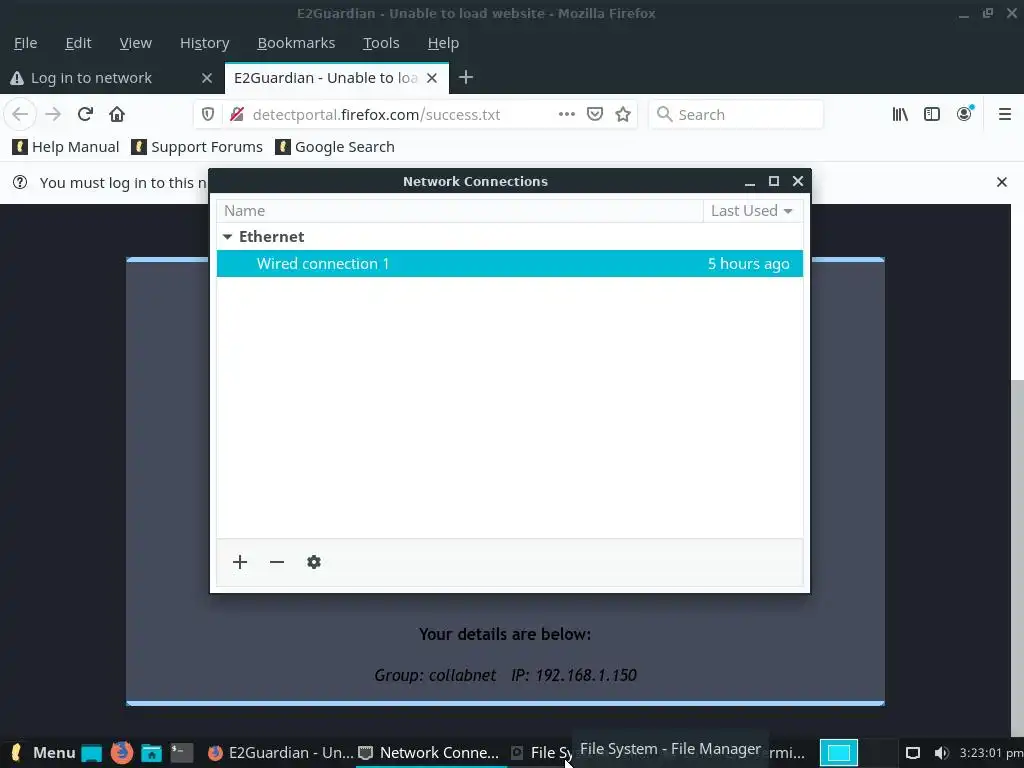This screenshot has width=1024, height=768.
Task: Go to Firefox home page
Action: click(x=117, y=114)
